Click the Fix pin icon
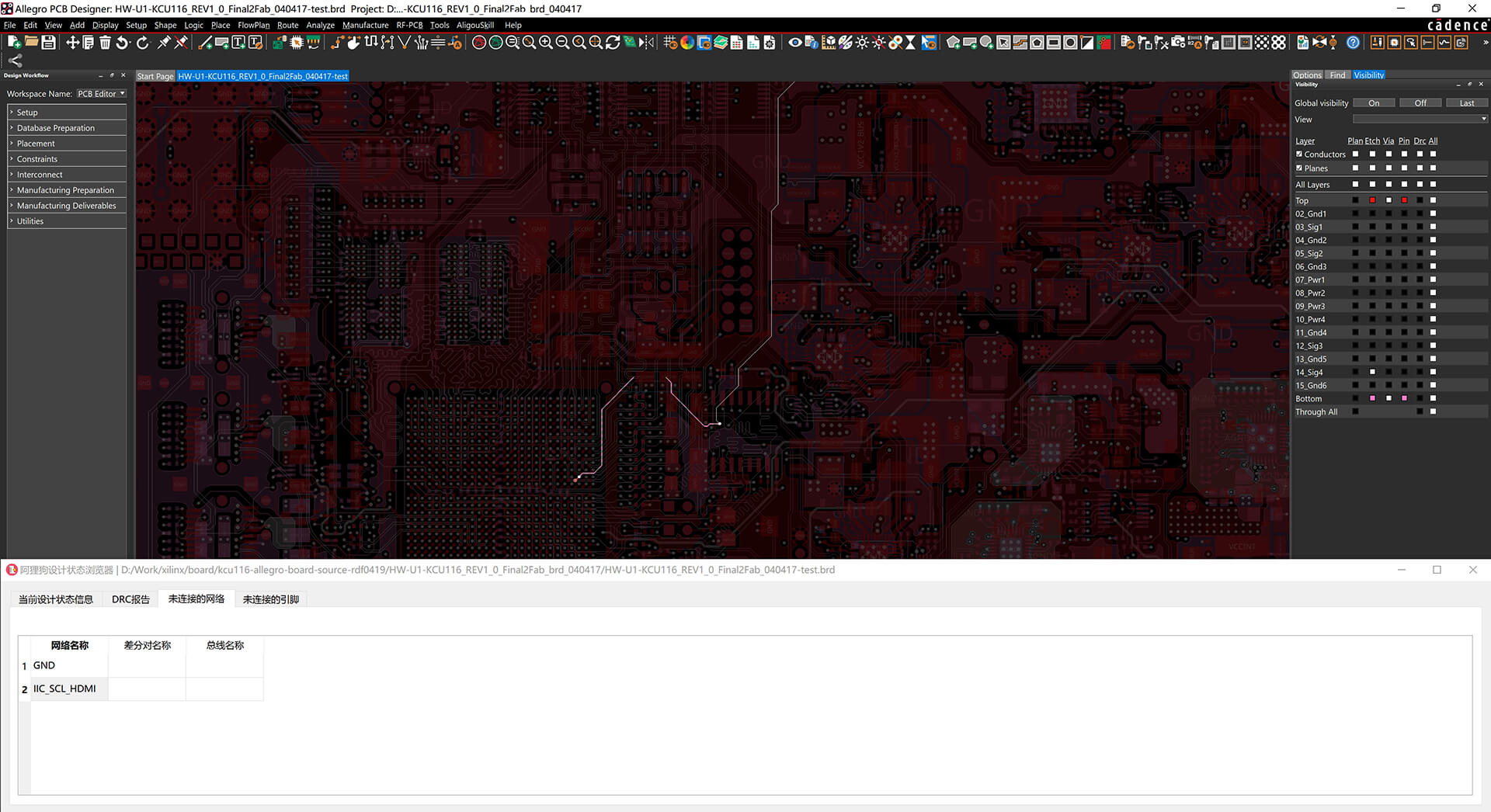 [164, 42]
